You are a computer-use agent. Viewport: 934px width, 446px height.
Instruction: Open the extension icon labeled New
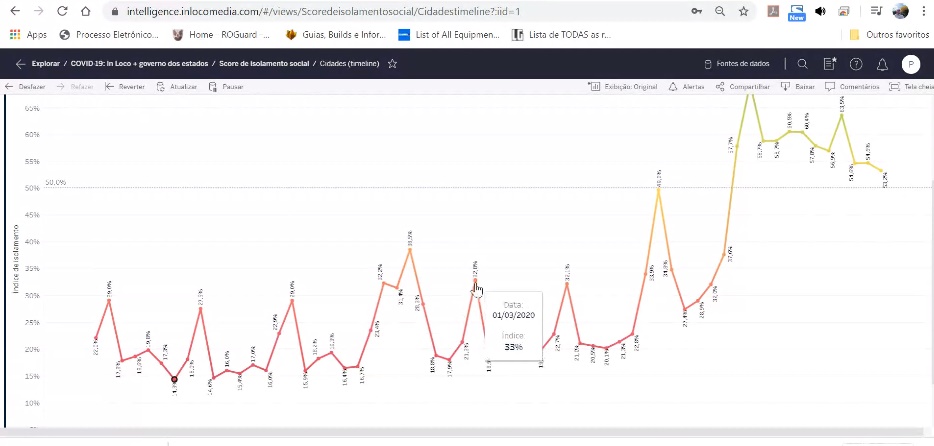(796, 12)
